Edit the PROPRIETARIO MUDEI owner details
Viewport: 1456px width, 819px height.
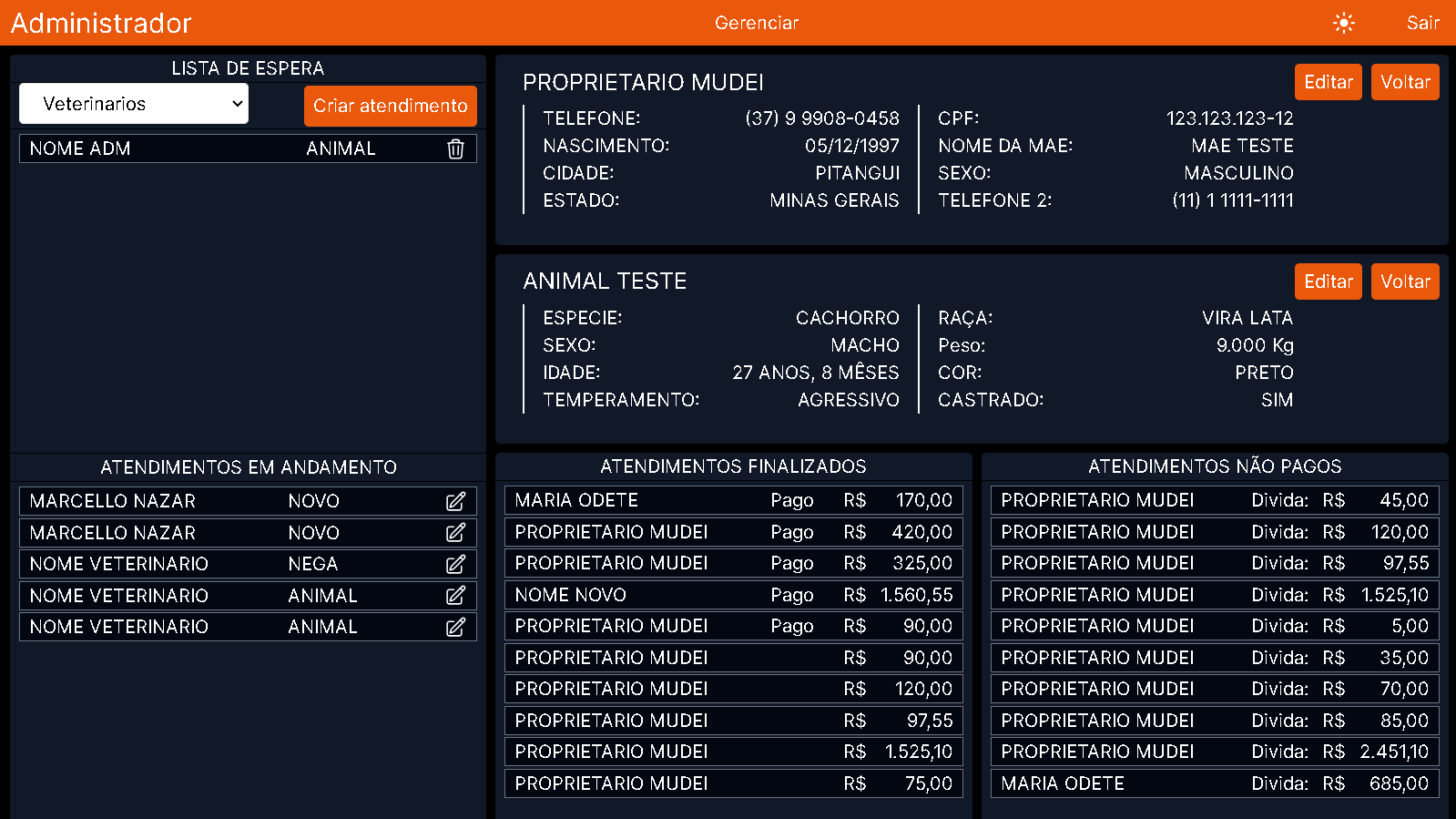coord(1328,82)
